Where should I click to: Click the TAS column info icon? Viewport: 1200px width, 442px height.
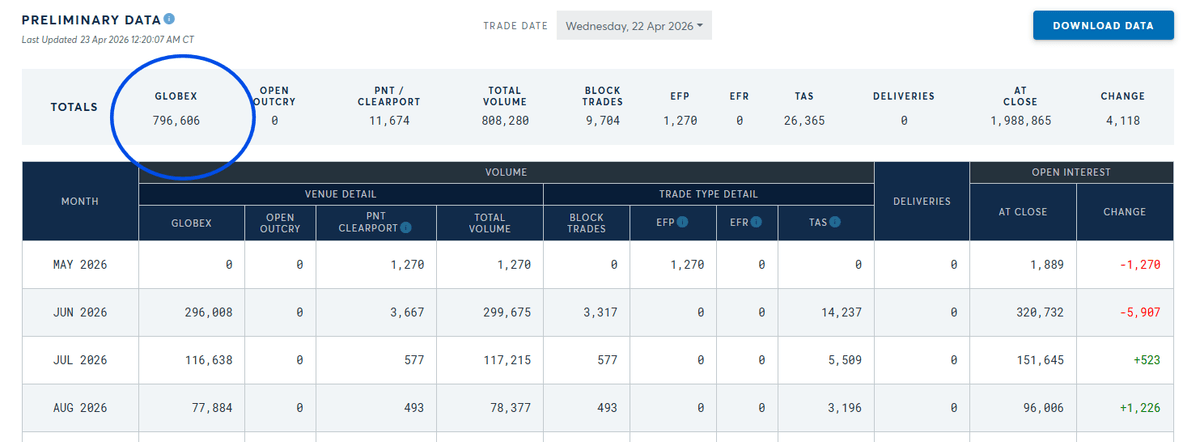(x=835, y=222)
